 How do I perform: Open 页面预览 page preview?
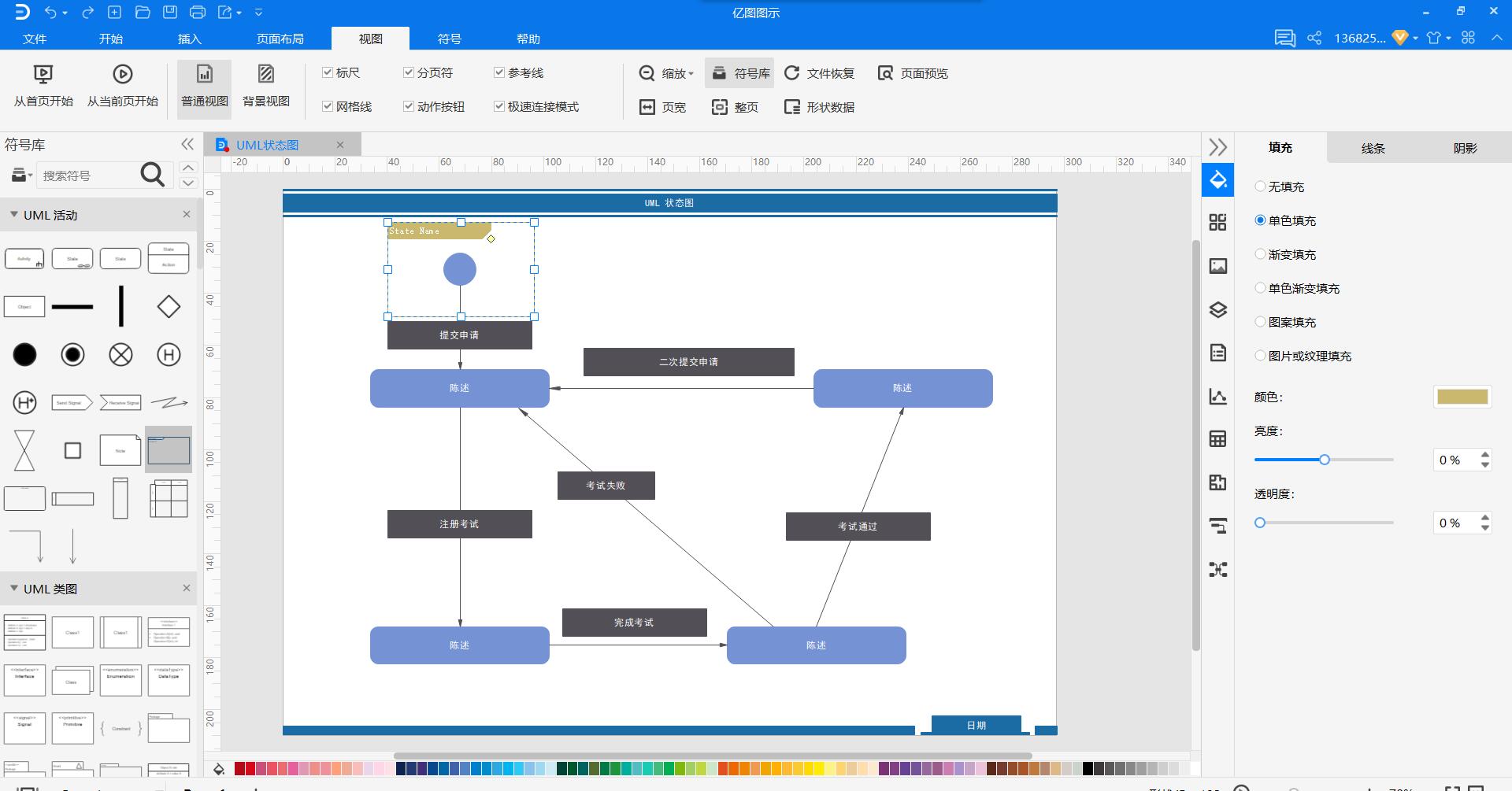(913, 73)
